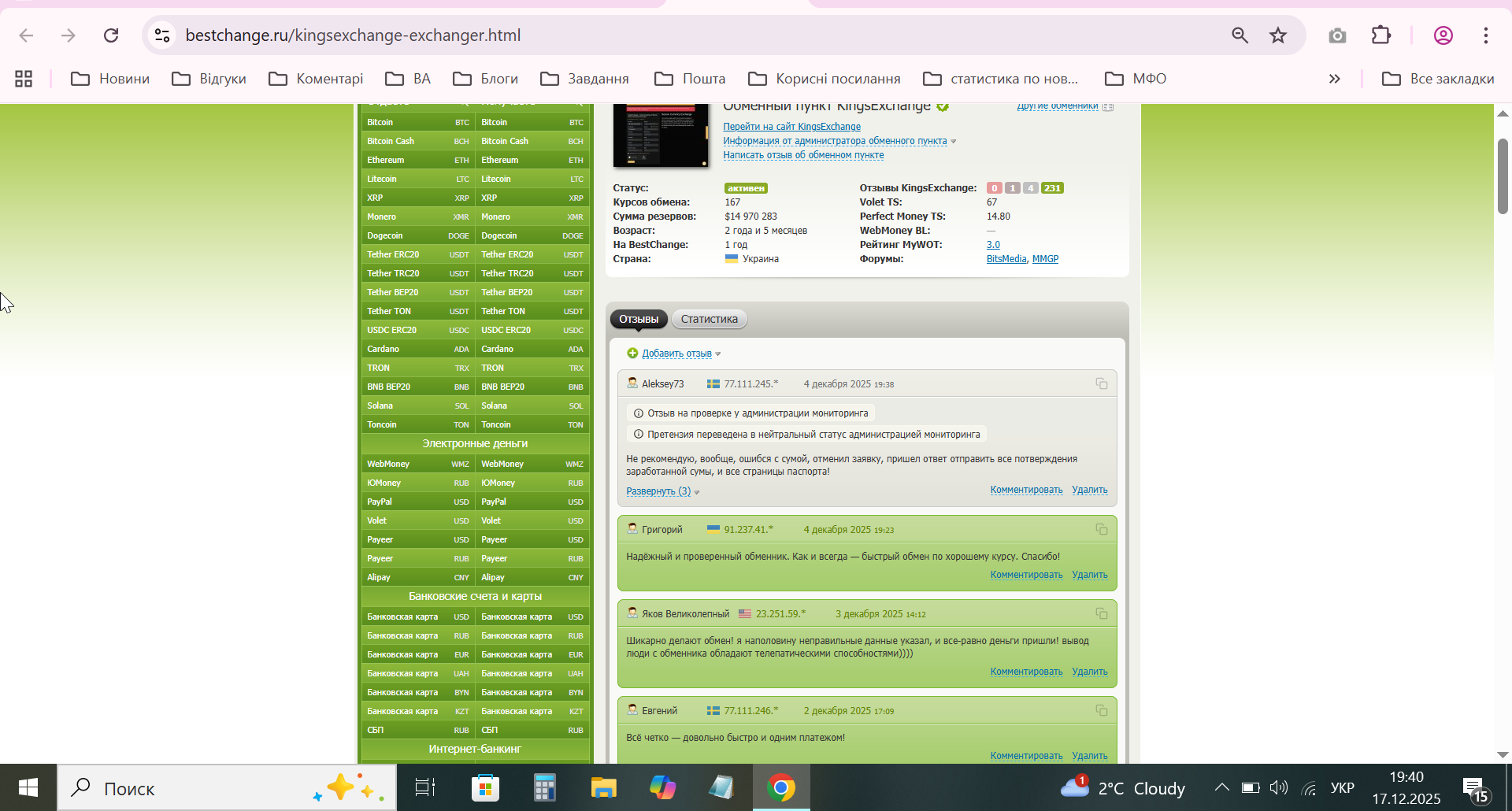Screen dimensions: 1512x811
Task: Open Chrome three-dot menu
Action: coord(1486,35)
